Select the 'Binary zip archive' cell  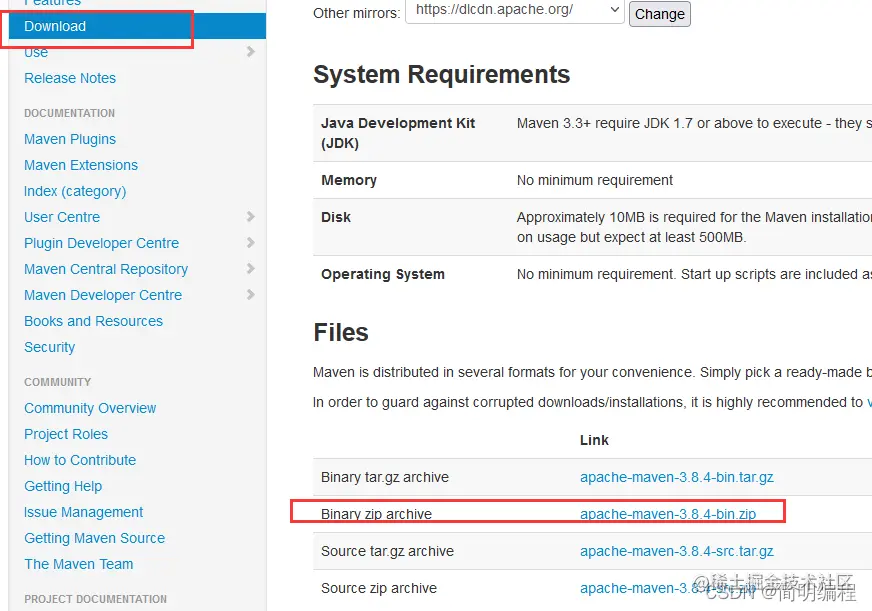376,514
